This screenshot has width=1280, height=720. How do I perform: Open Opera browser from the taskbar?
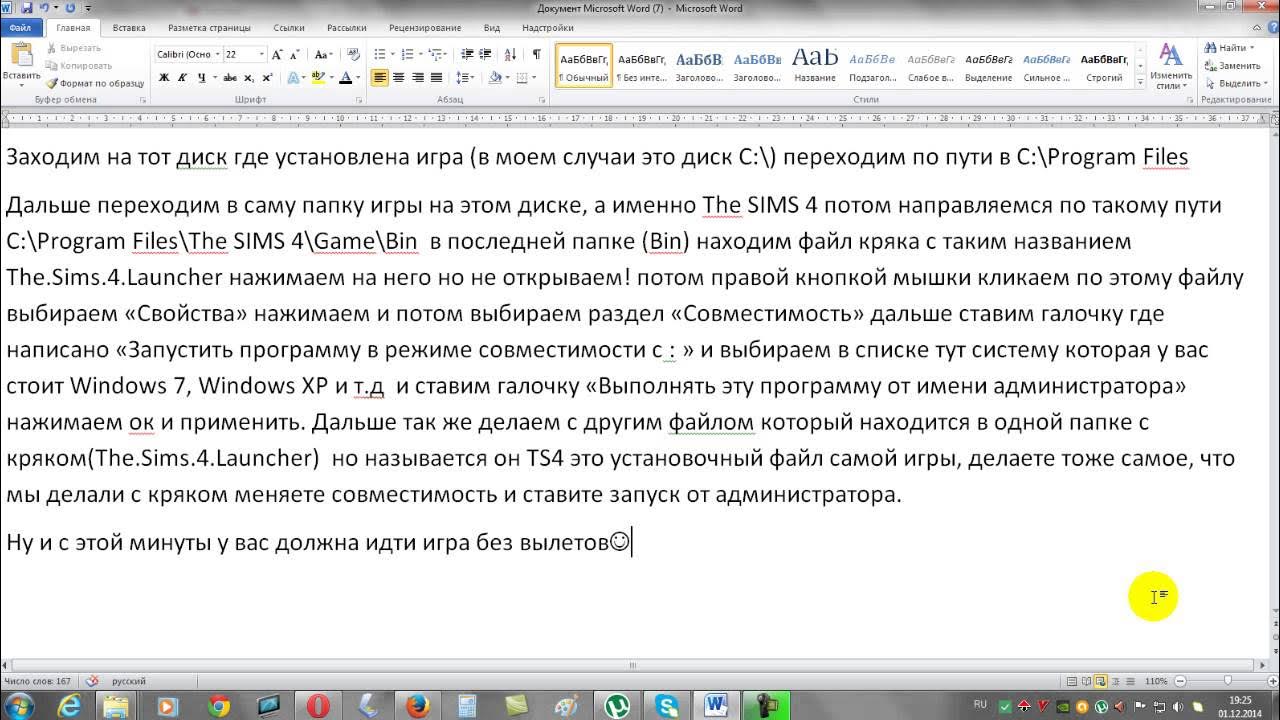[317, 705]
